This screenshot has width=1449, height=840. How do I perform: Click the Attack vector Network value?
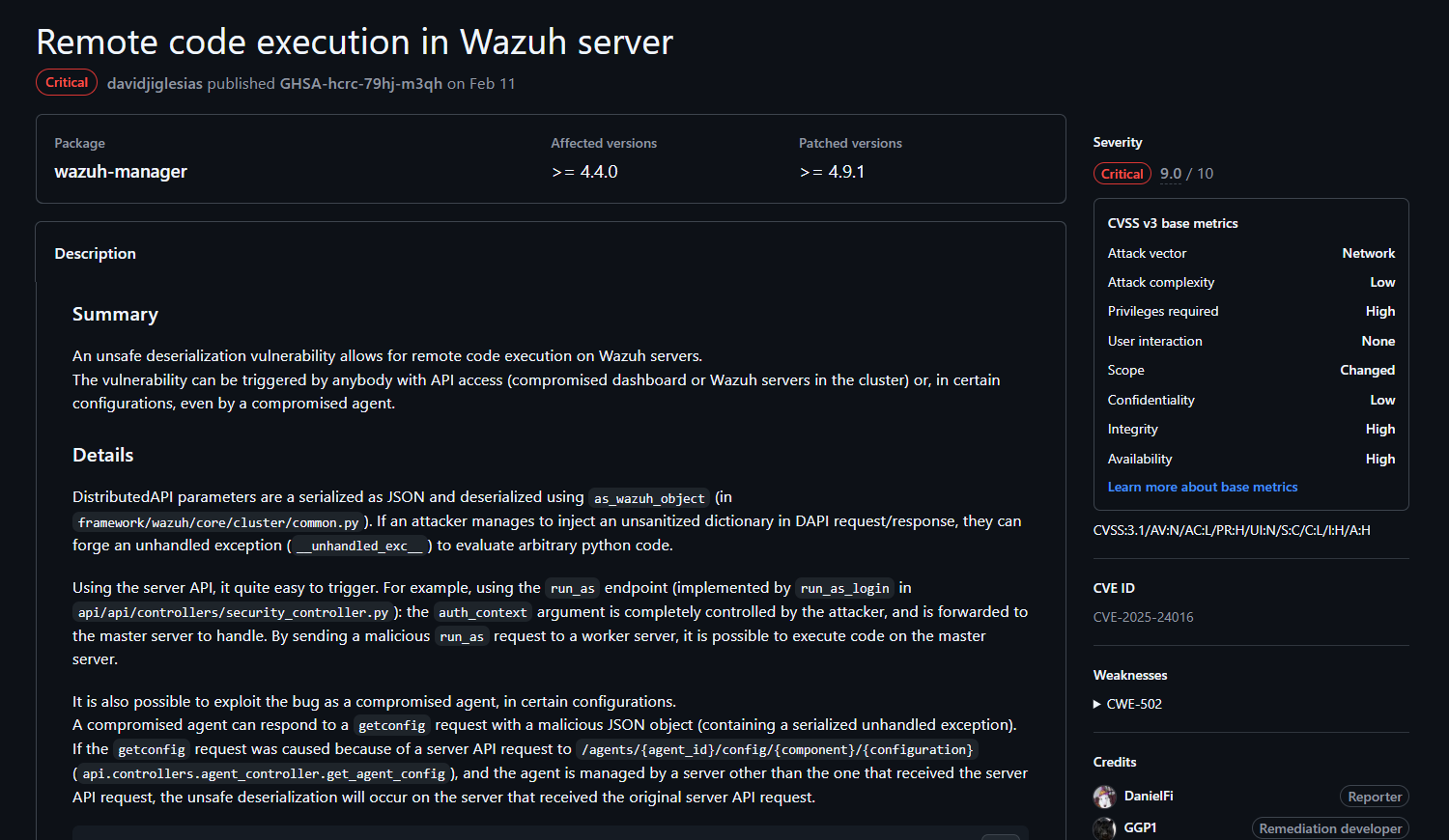(x=1368, y=253)
